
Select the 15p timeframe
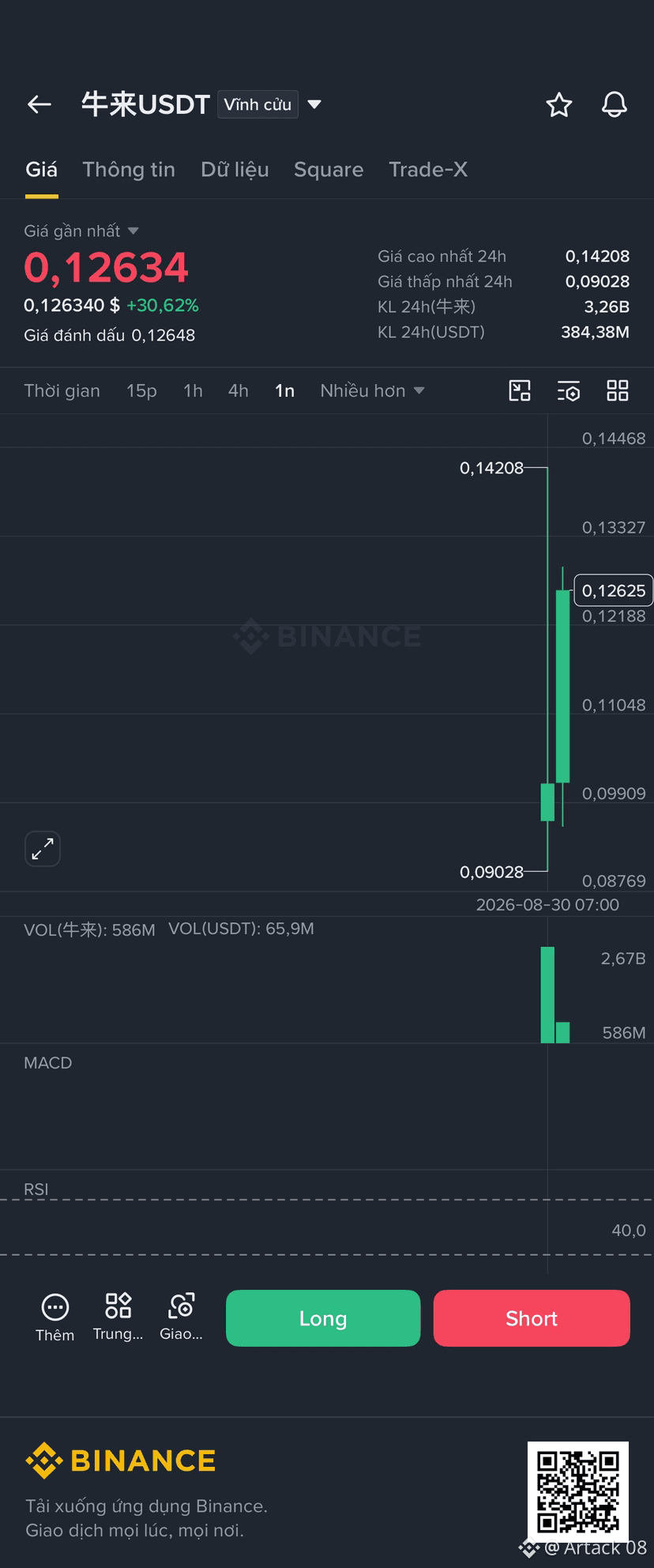[x=141, y=390]
